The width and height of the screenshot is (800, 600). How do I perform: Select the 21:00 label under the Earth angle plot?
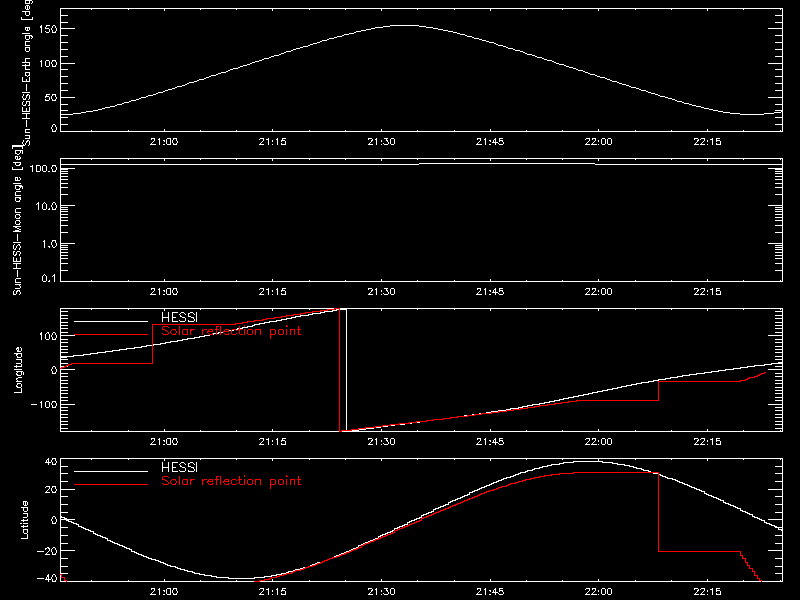tap(164, 142)
